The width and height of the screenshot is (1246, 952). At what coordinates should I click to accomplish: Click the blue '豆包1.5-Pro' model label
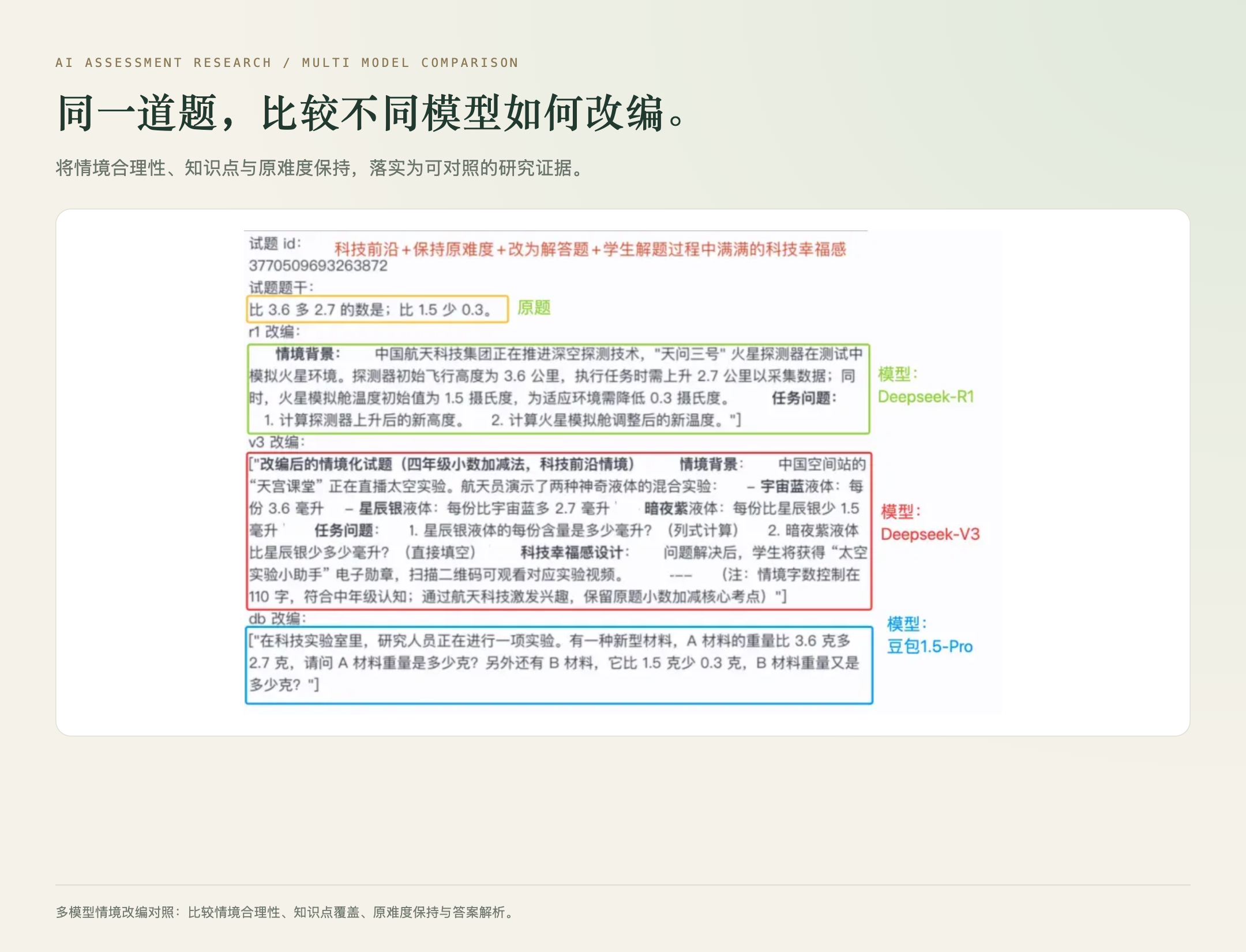point(930,646)
